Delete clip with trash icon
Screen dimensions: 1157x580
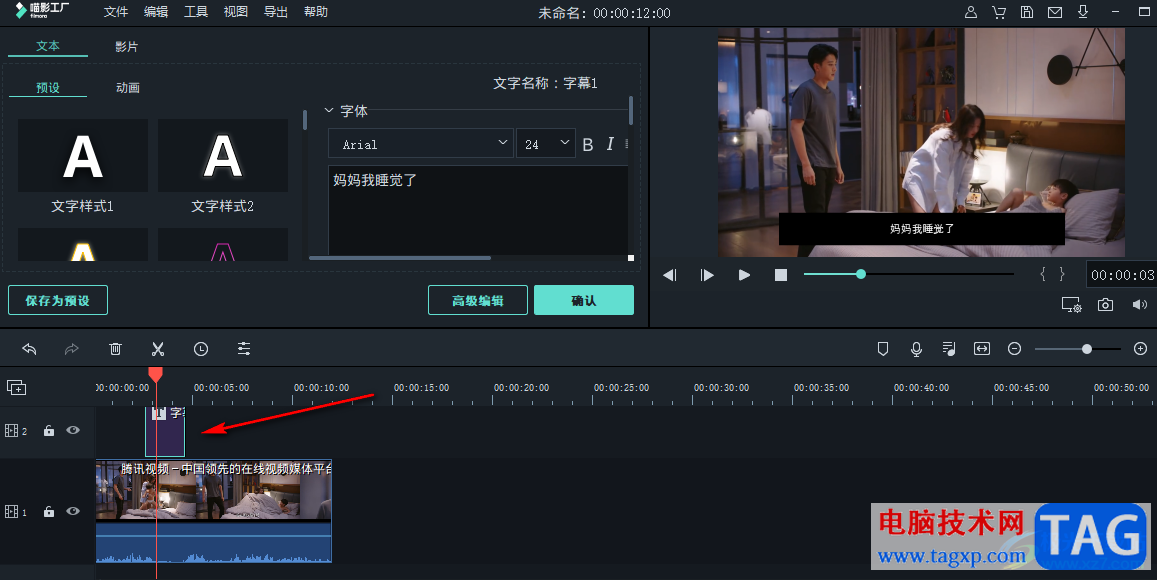(115, 349)
